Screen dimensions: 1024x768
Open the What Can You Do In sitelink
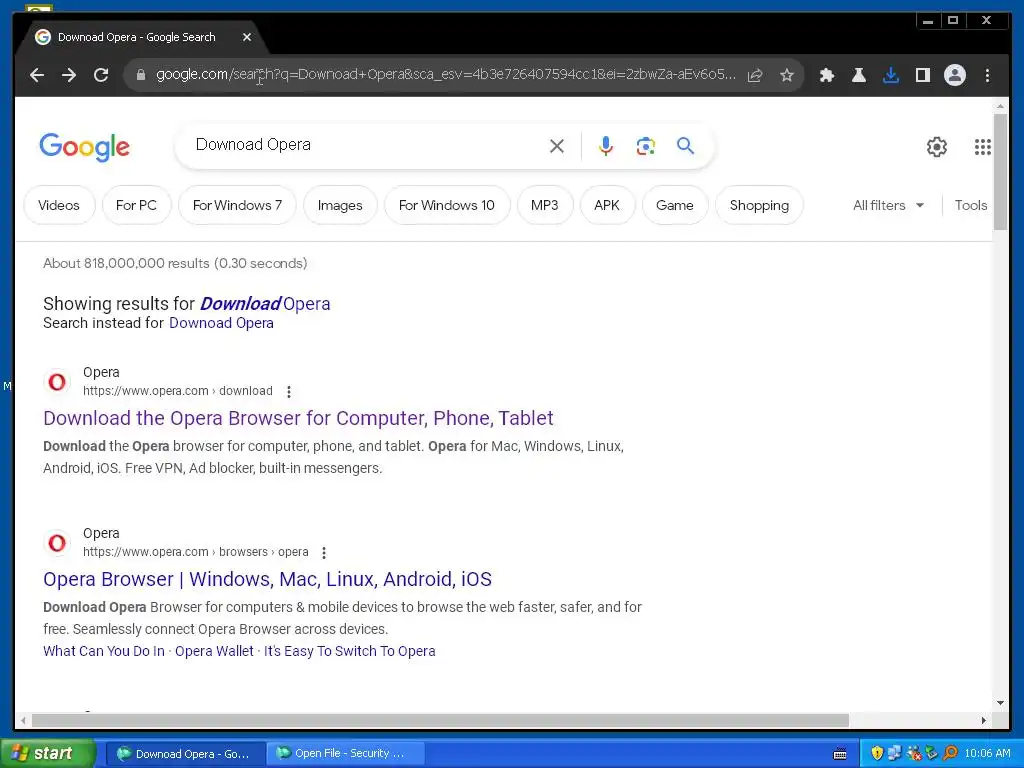click(x=104, y=651)
